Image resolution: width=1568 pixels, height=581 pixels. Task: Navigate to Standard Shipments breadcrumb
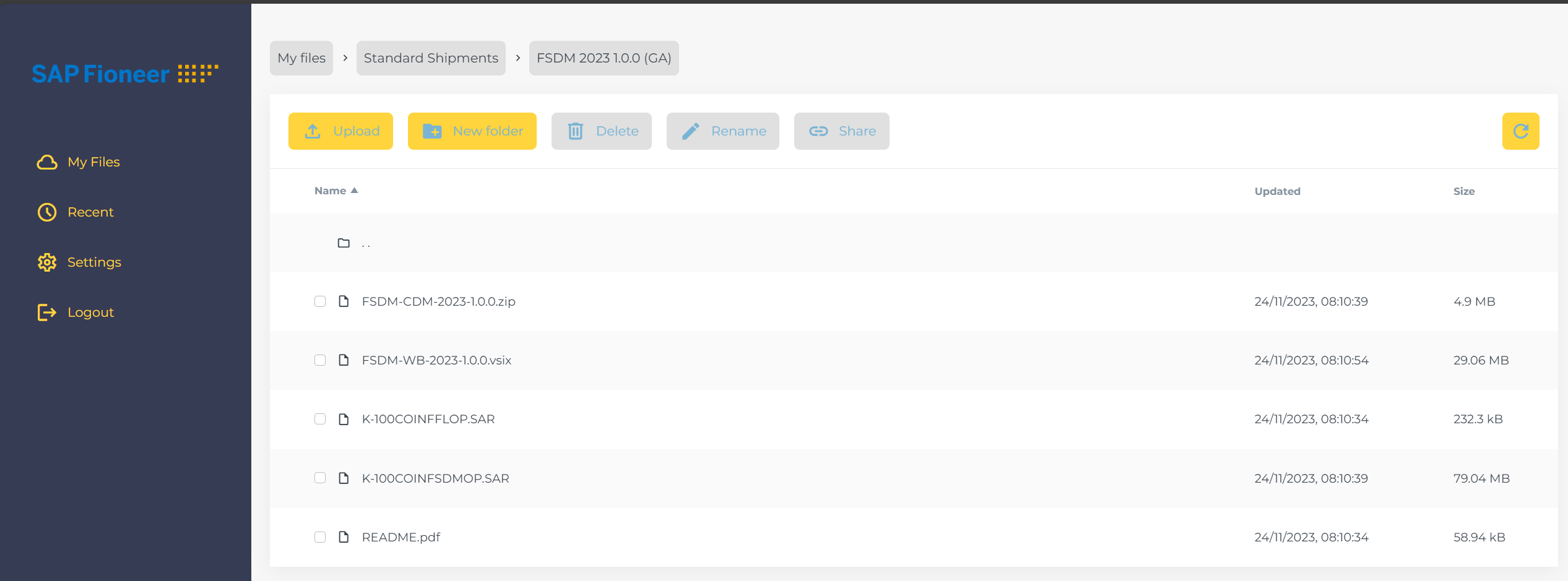coord(431,58)
